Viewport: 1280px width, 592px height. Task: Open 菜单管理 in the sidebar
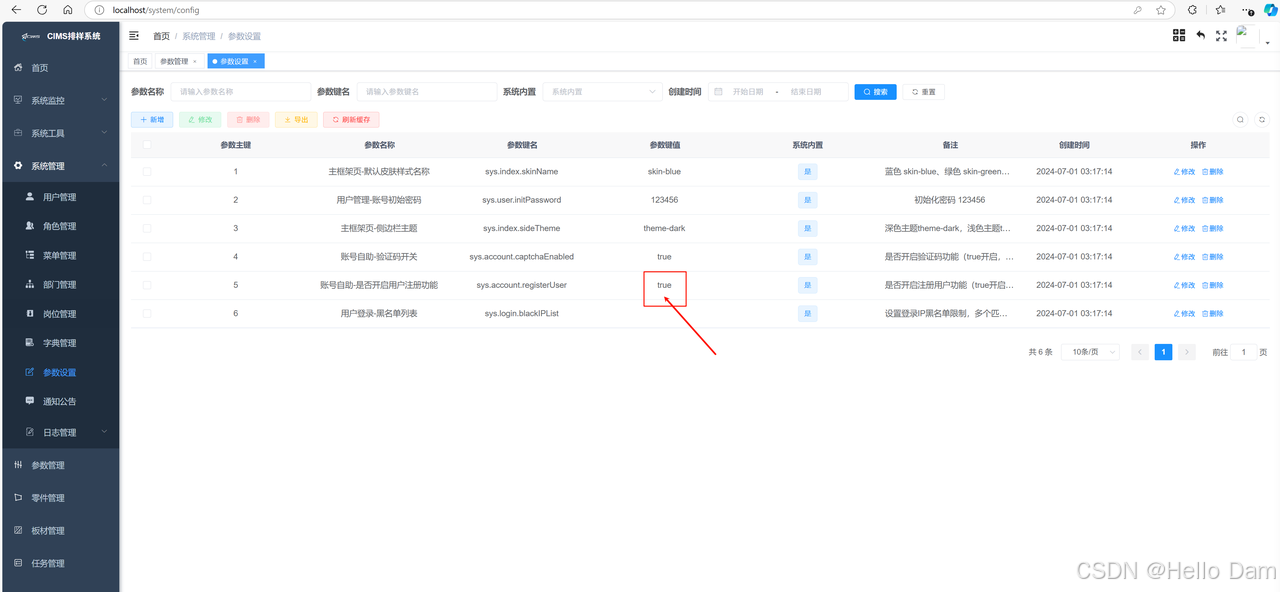pyautogui.click(x=60, y=255)
